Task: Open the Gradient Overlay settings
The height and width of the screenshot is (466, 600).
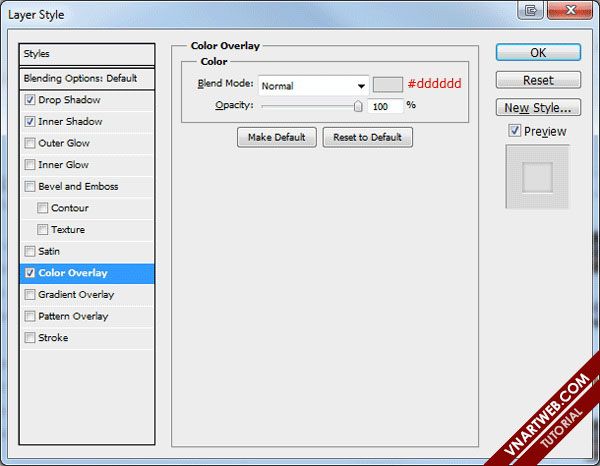Action: point(76,295)
